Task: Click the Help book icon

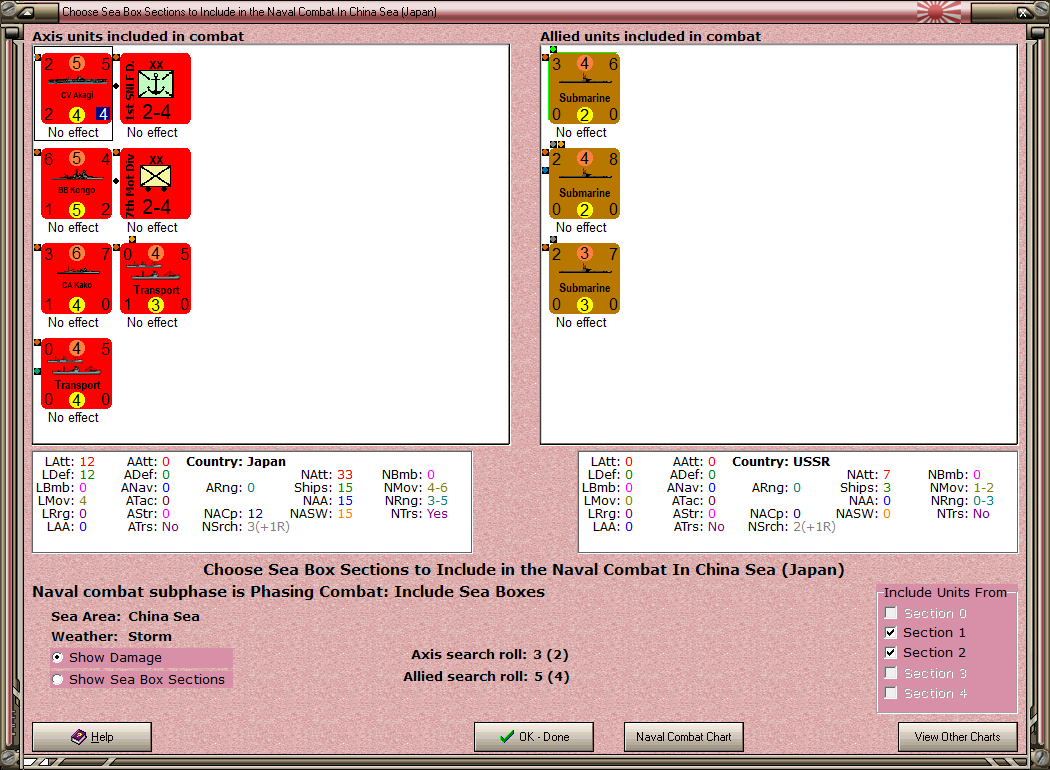Action: click(x=79, y=737)
